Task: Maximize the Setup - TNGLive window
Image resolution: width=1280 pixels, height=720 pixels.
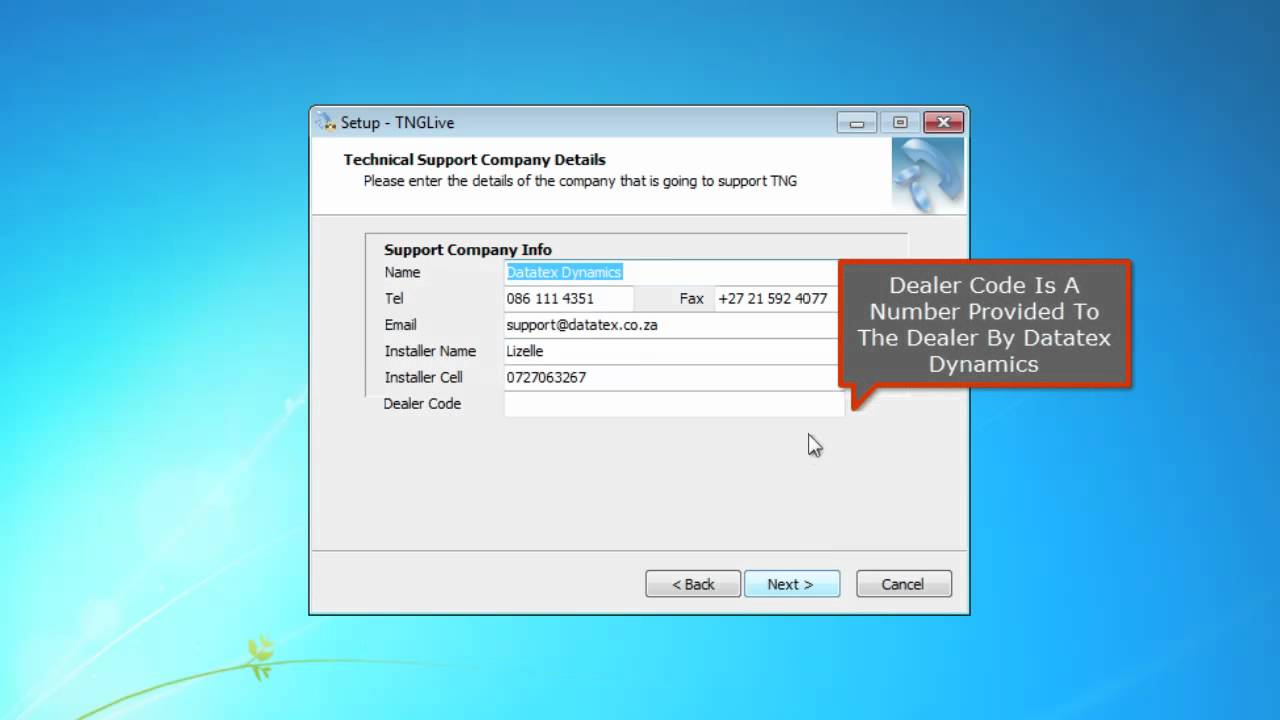Action: coord(900,122)
